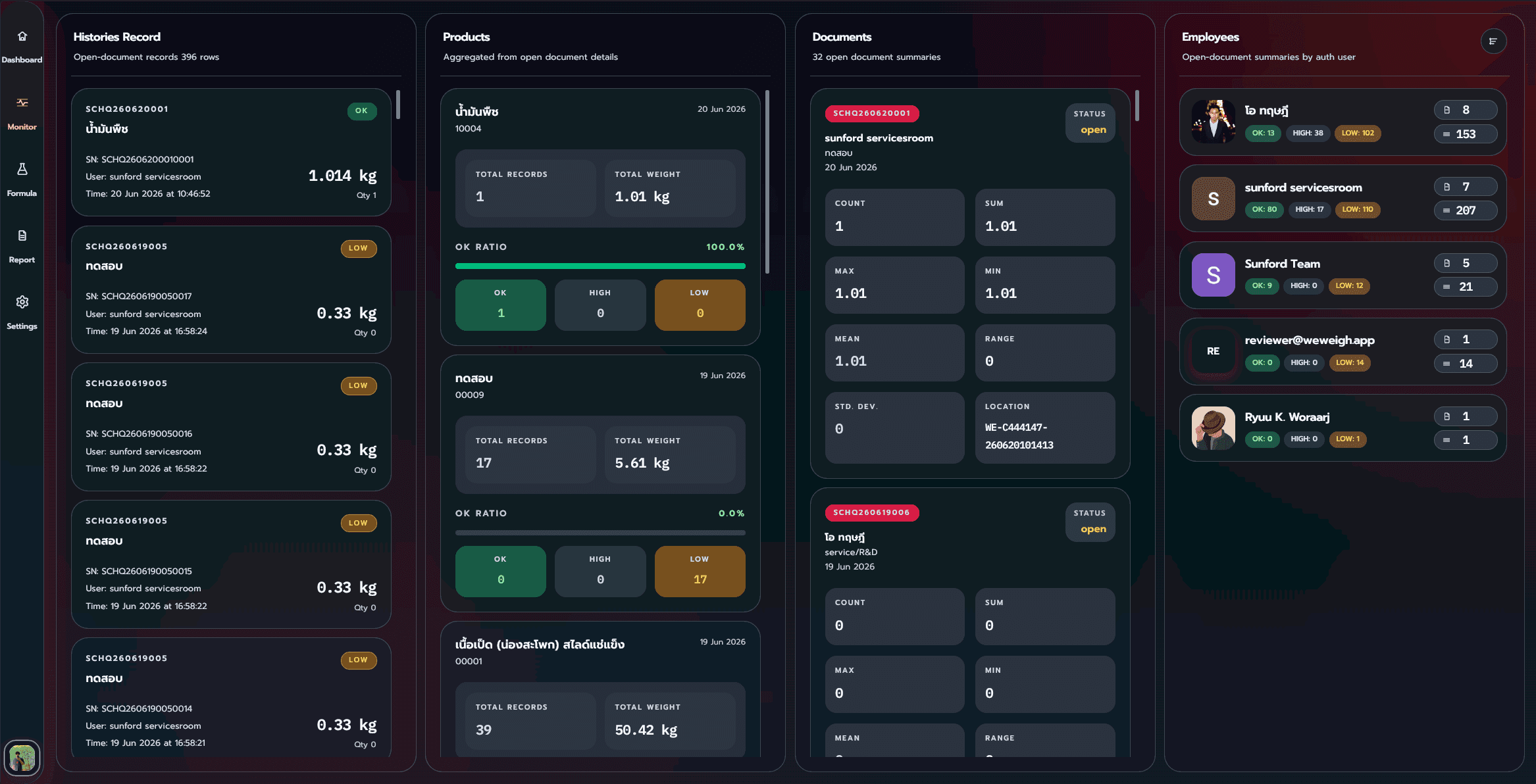Click LOW: 14 chip for reviewer@weweigh.app
Screen dimensions: 1536x784
[1350, 362]
